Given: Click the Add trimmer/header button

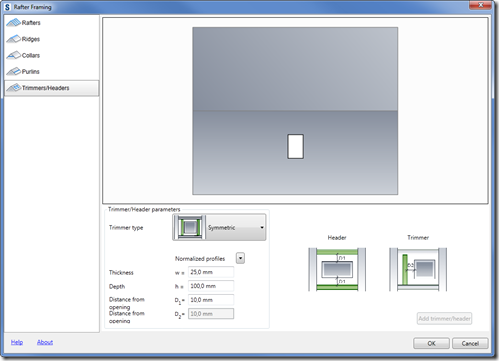Looking at the screenshot, I should tap(444, 318).
